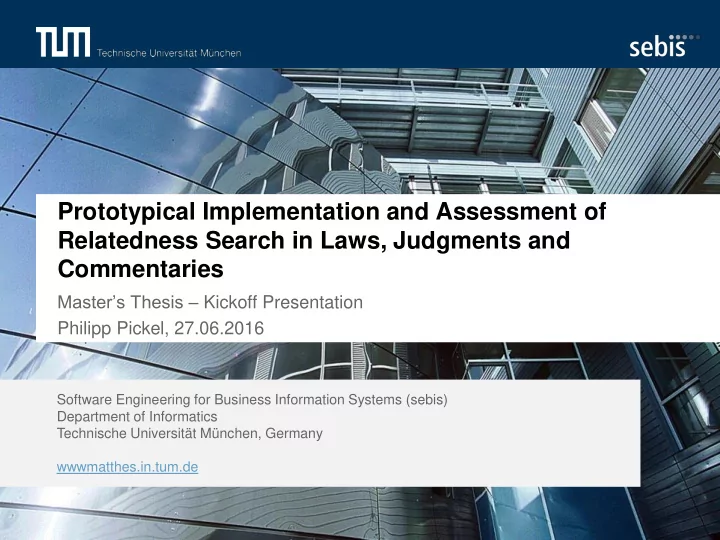Click the TUM logo
The width and height of the screenshot is (720, 540).
pos(63,42)
